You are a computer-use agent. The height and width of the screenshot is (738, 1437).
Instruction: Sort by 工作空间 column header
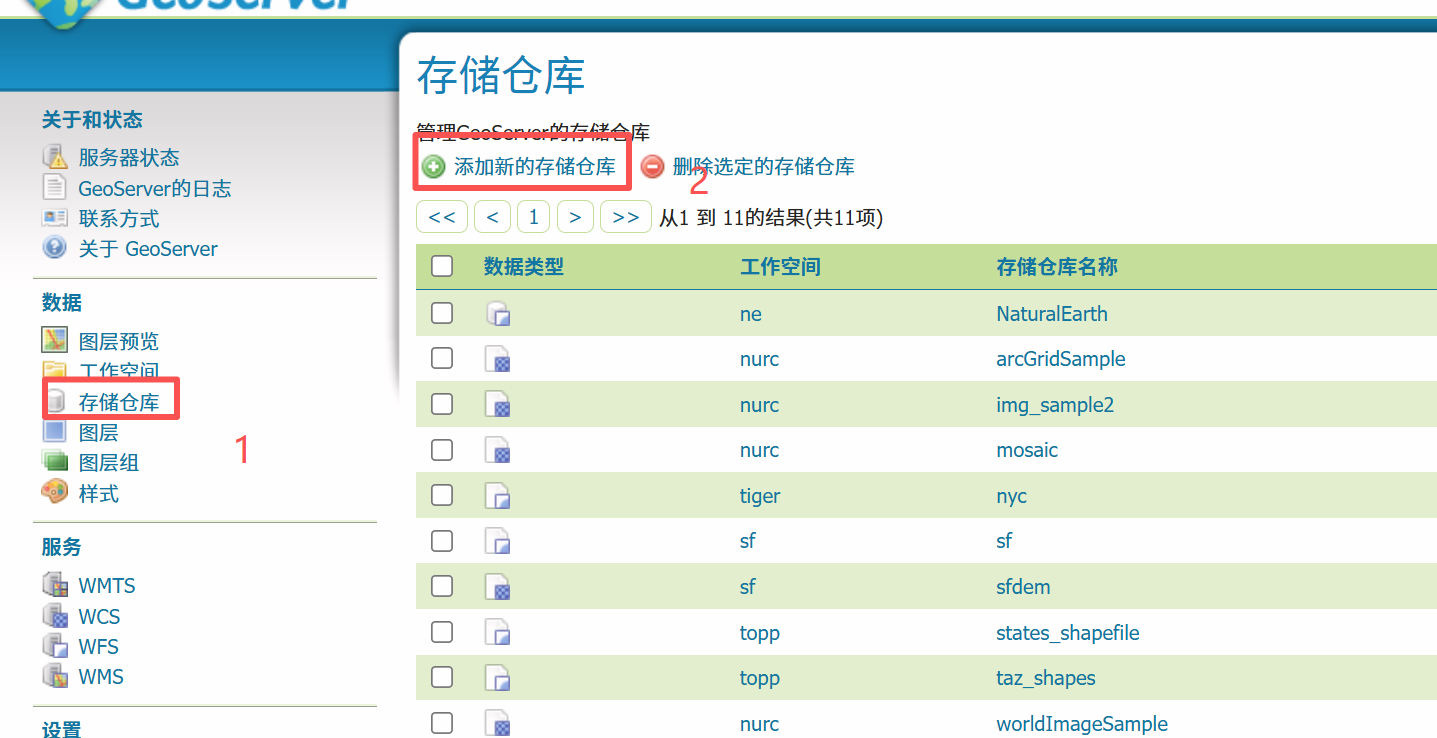coord(780,267)
